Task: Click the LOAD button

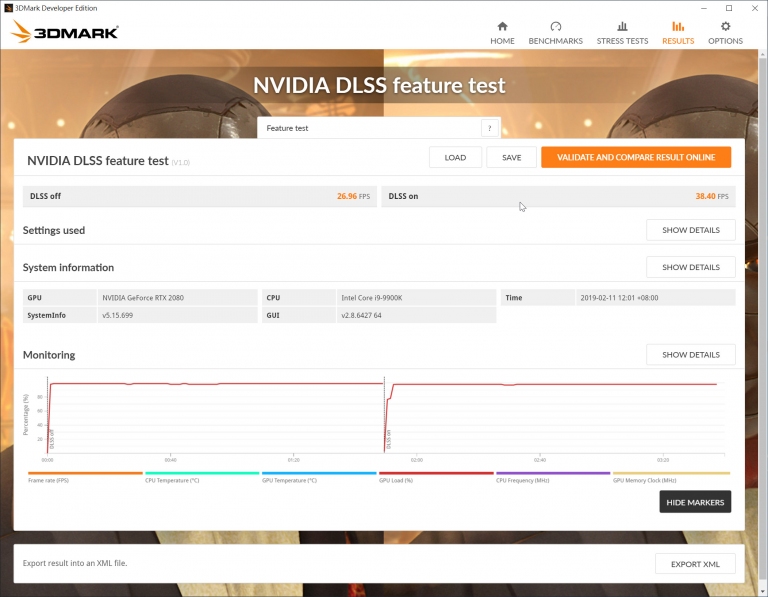Action: tap(455, 157)
